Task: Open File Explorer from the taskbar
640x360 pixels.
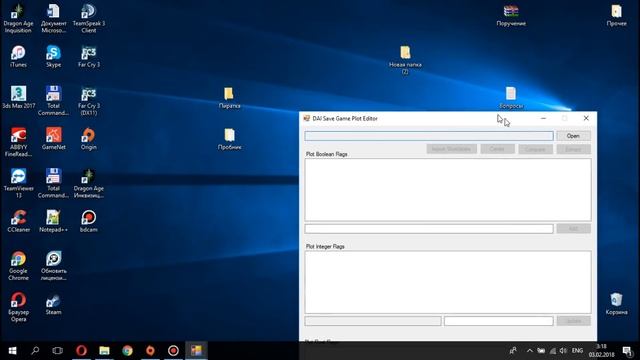Action: coord(104,351)
